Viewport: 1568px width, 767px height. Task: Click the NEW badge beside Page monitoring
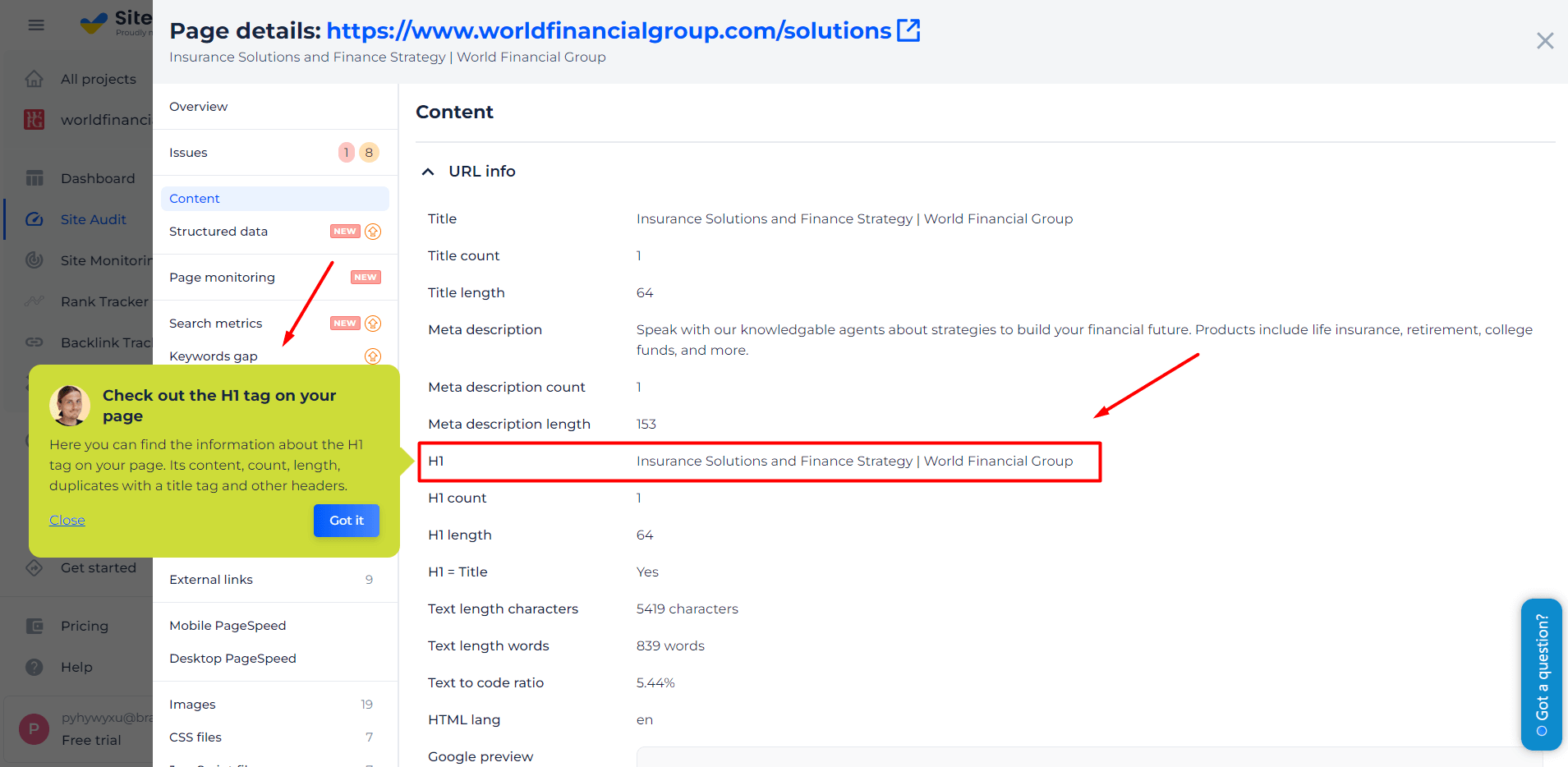[366, 278]
